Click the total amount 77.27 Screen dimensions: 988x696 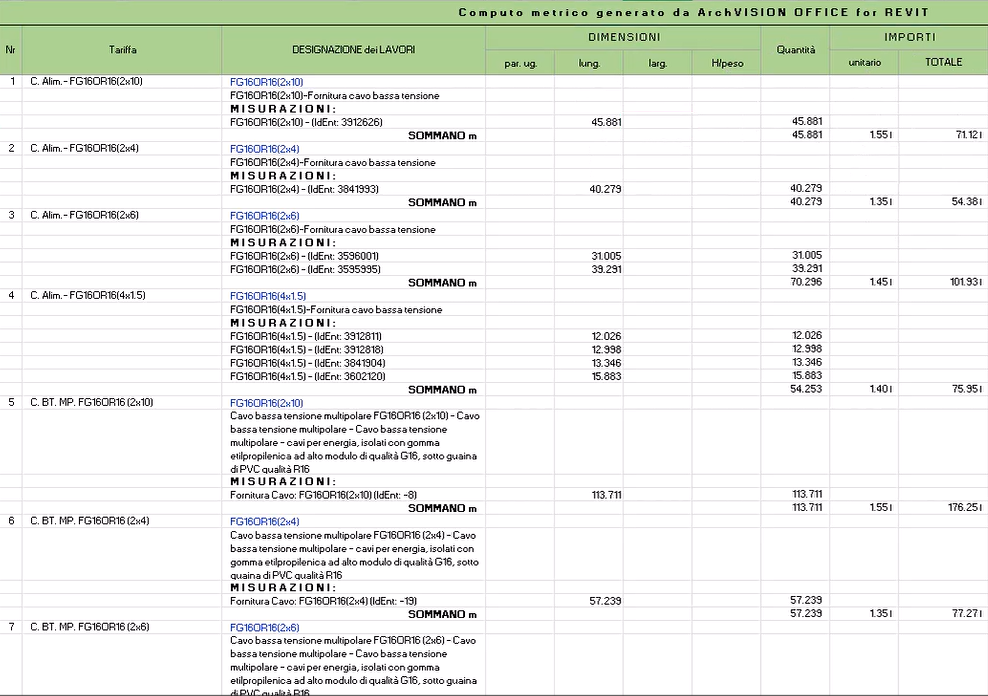967,613
